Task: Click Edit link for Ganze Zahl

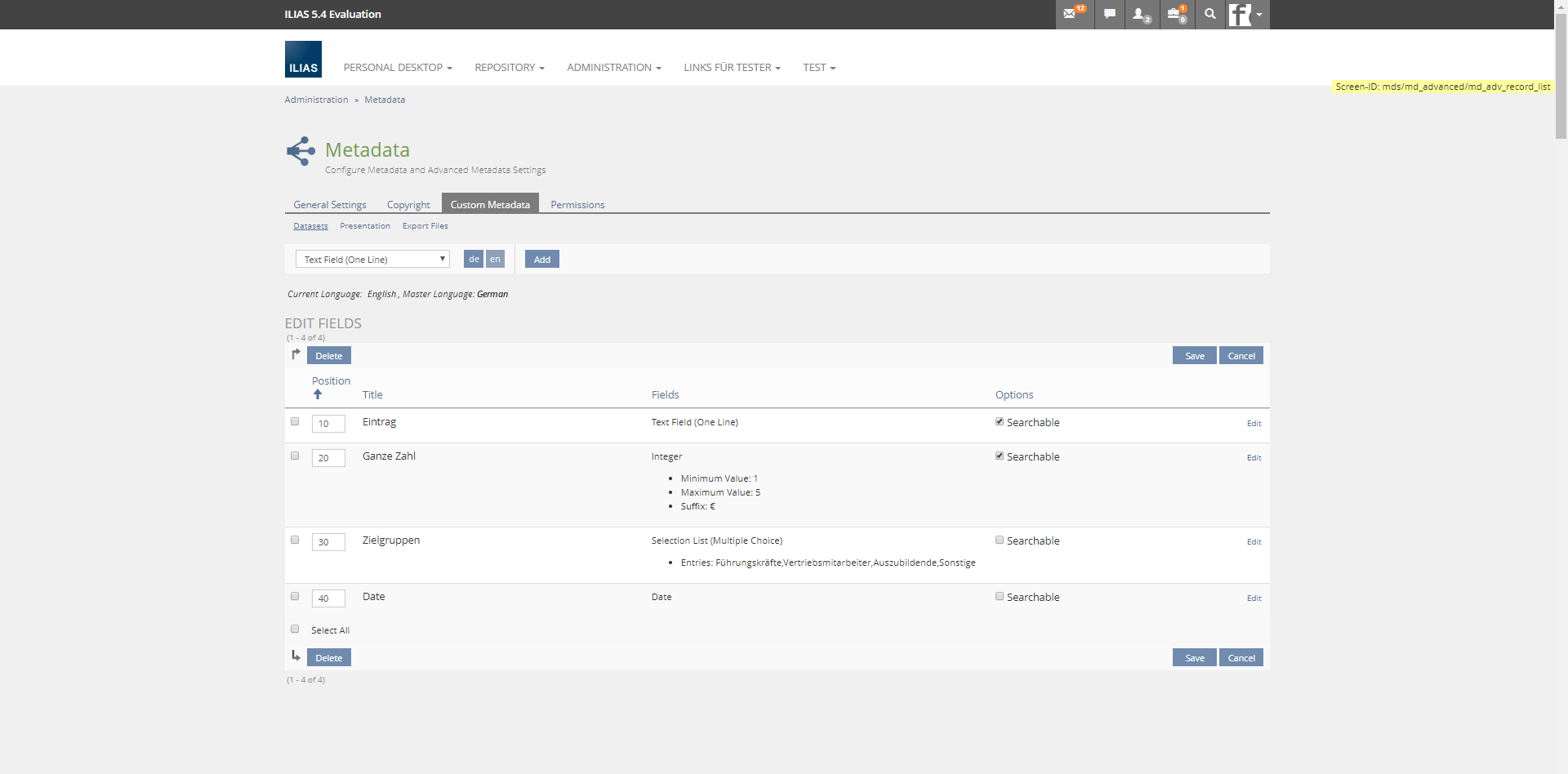Action: point(1254,458)
